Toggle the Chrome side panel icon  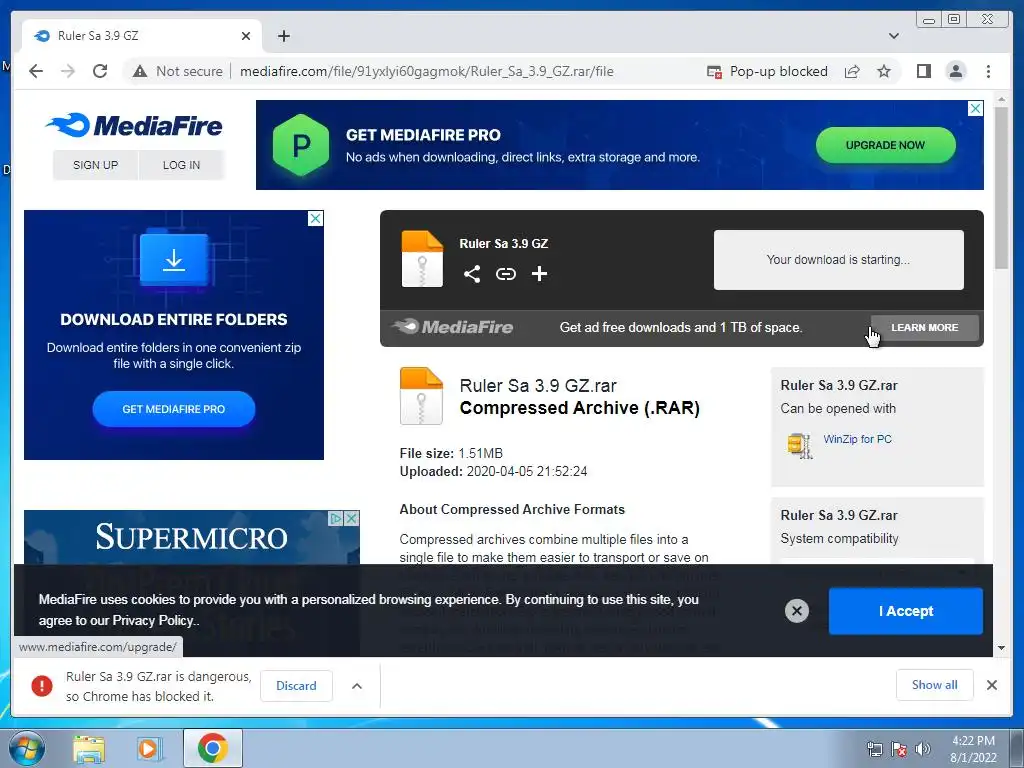923,71
